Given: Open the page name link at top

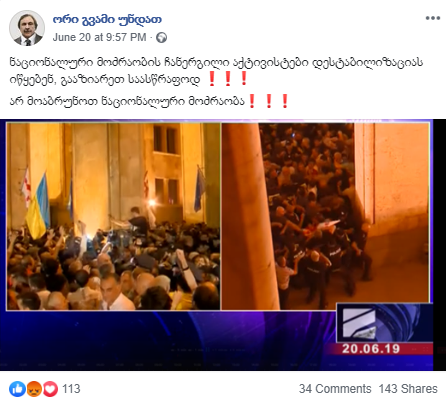Looking at the screenshot, I should tap(107, 20).
